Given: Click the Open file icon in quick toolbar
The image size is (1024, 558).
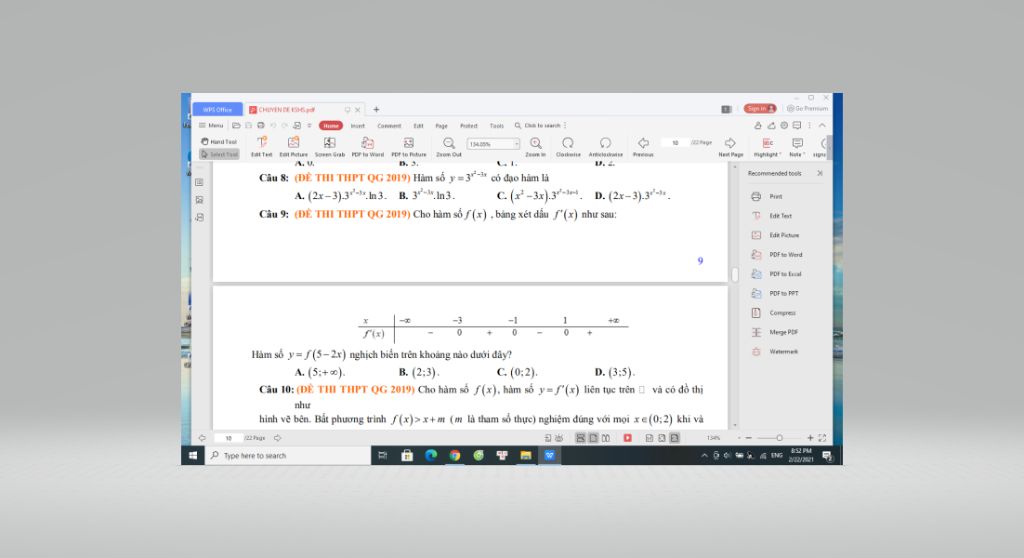Looking at the screenshot, I should [x=236, y=125].
